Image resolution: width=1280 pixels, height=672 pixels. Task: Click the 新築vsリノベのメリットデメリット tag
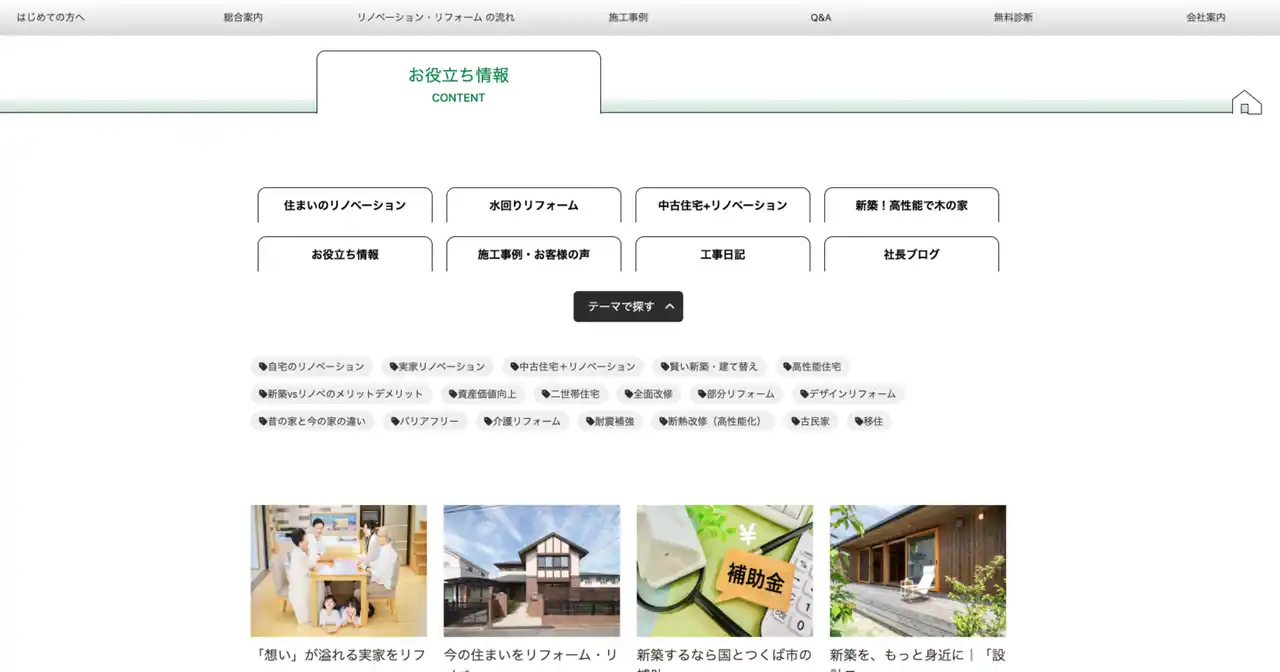click(341, 394)
